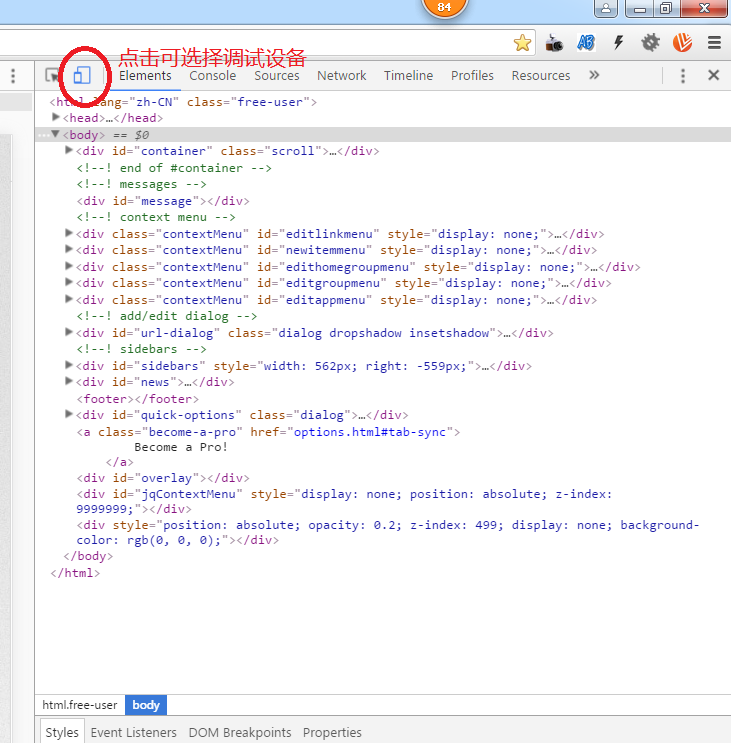Show more DevTools tabs with double chevron

point(594,75)
